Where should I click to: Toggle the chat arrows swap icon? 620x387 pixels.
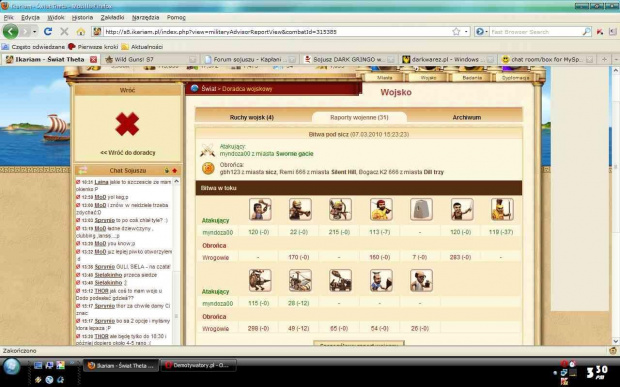click(x=83, y=170)
